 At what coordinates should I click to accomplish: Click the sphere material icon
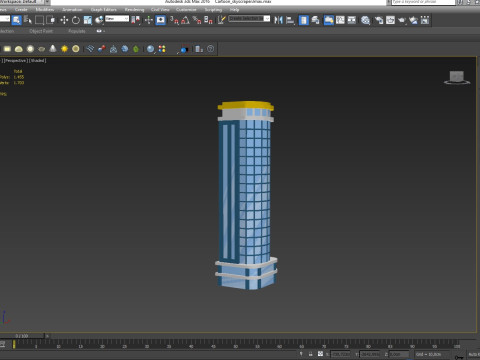151,49
